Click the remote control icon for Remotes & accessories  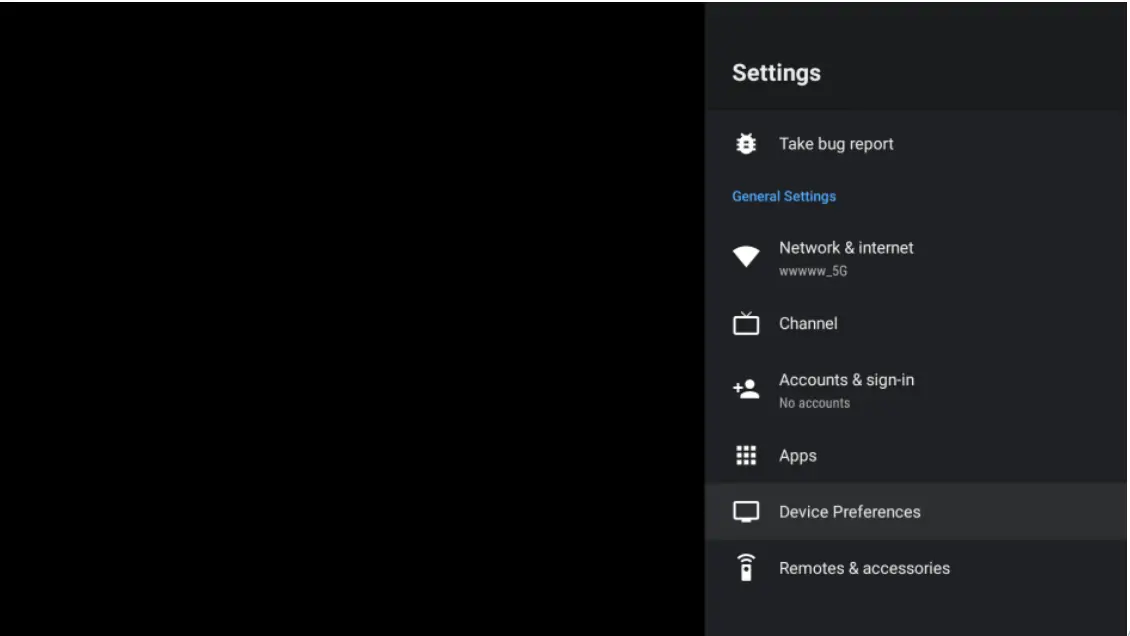745,567
